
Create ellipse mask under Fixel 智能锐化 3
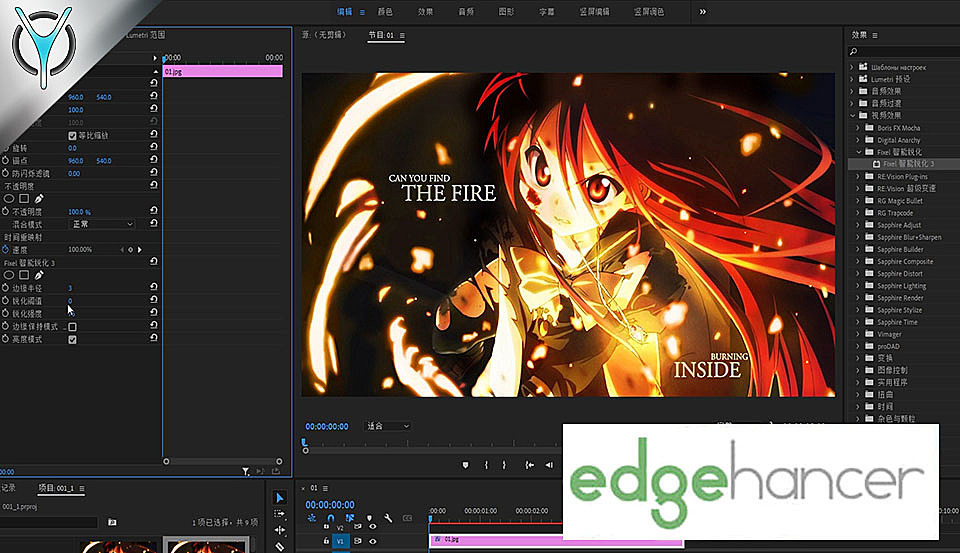coord(9,275)
